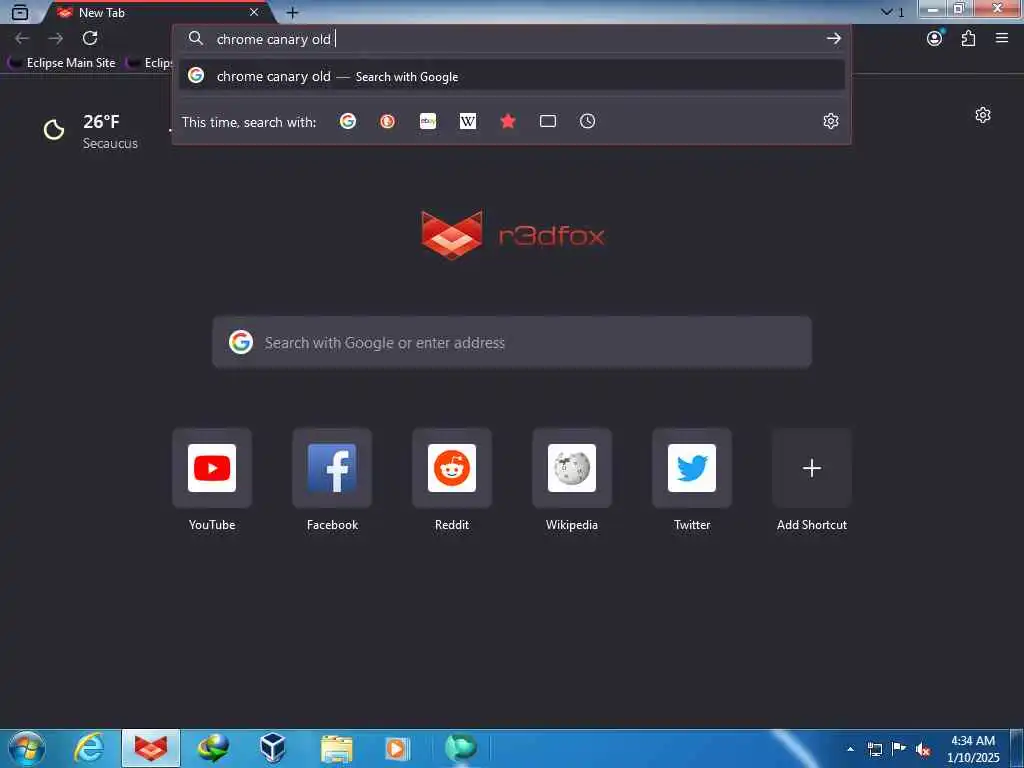Image resolution: width=1024 pixels, height=768 pixels.
Task: Click the network tray icon
Action: (874, 749)
